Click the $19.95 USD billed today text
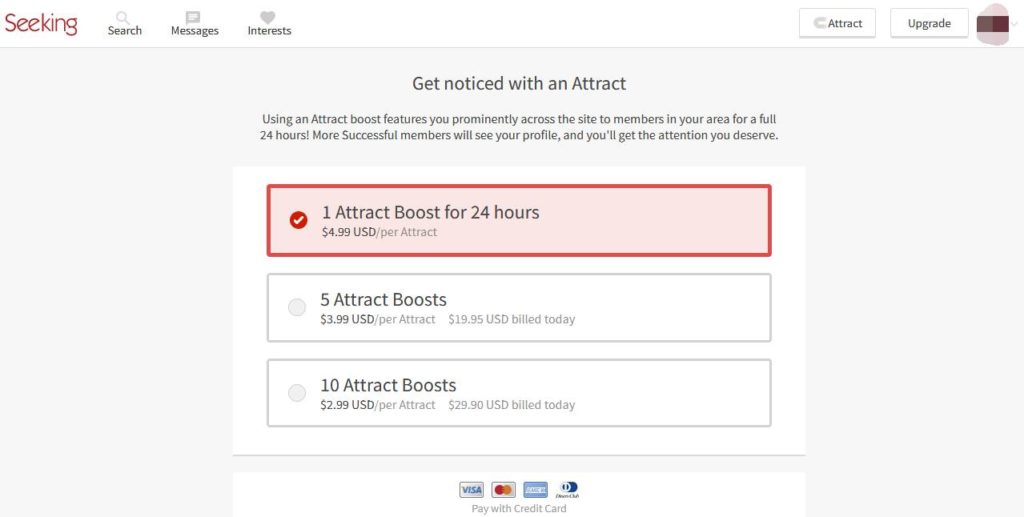1024x517 pixels. coord(511,319)
